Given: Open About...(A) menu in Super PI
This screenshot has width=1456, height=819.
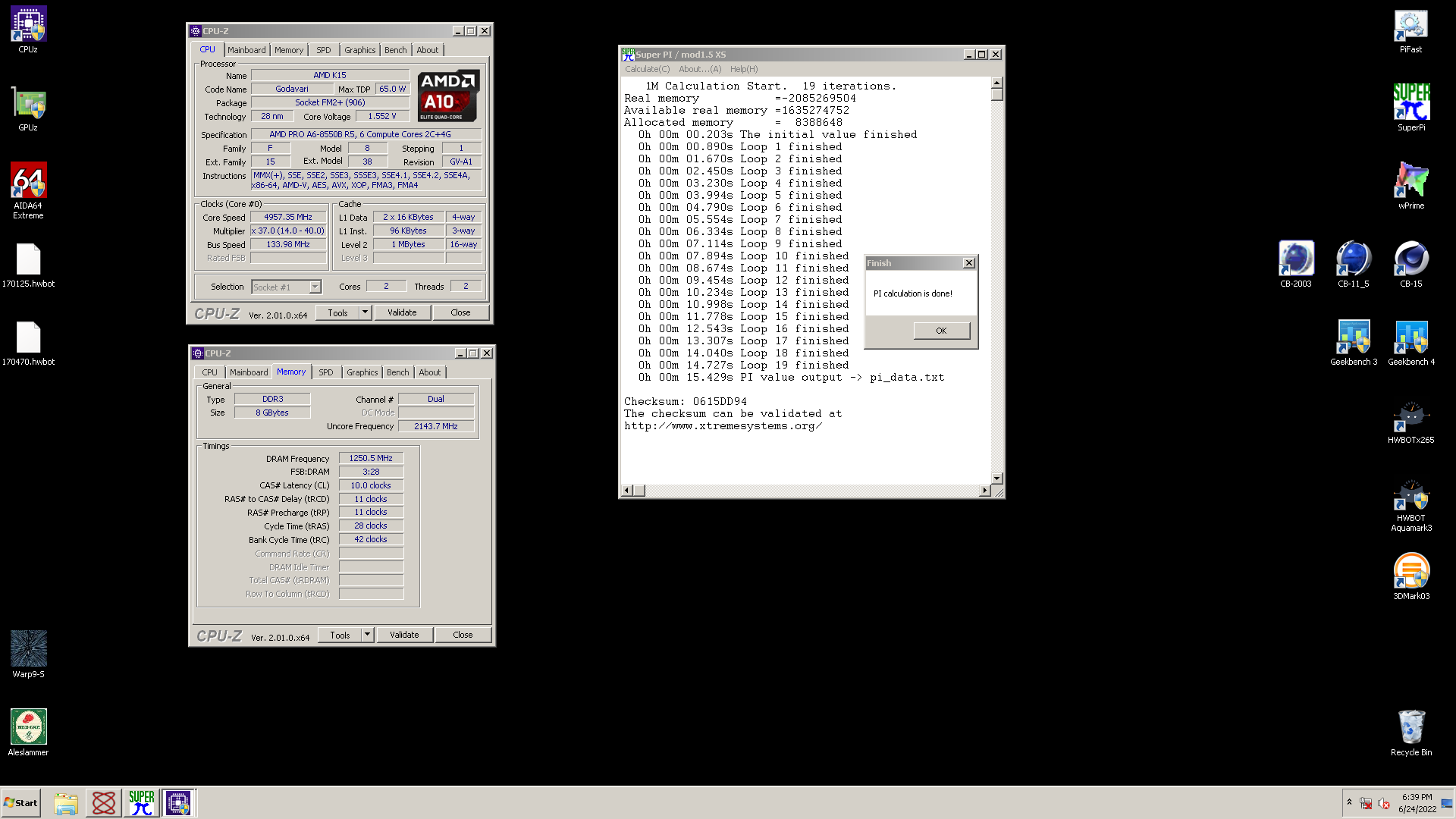Looking at the screenshot, I should click(700, 69).
